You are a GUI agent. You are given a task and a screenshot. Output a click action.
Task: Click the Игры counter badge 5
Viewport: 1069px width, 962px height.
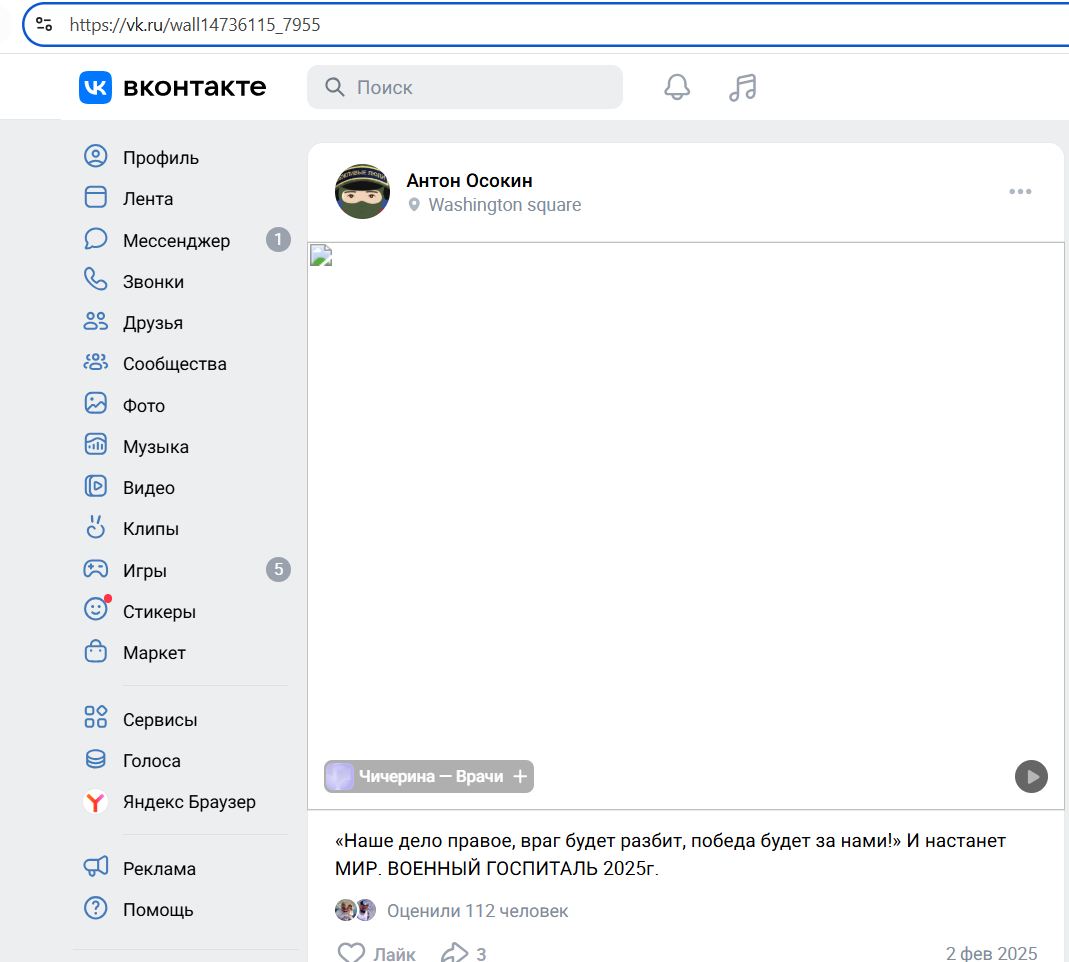pos(278,569)
